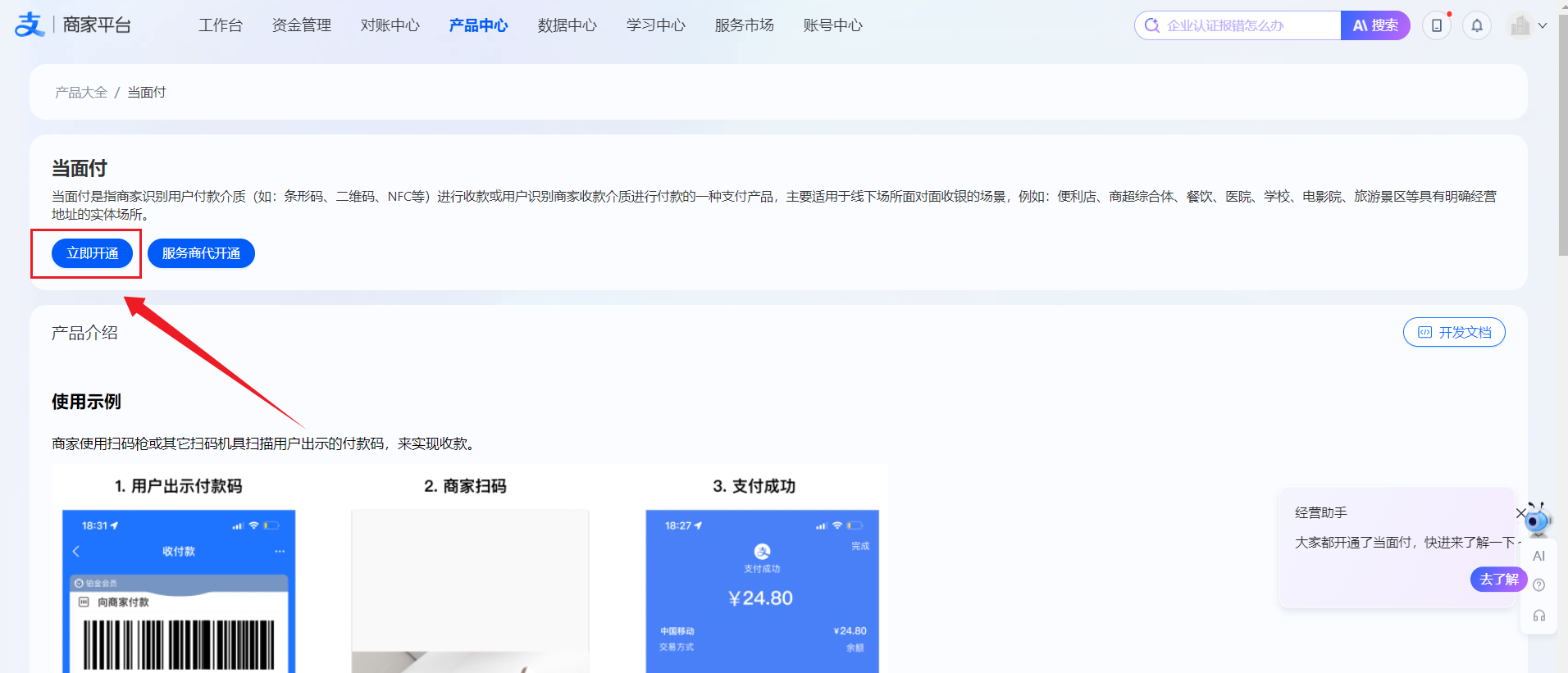Click the 去了解 button

(1498, 579)
